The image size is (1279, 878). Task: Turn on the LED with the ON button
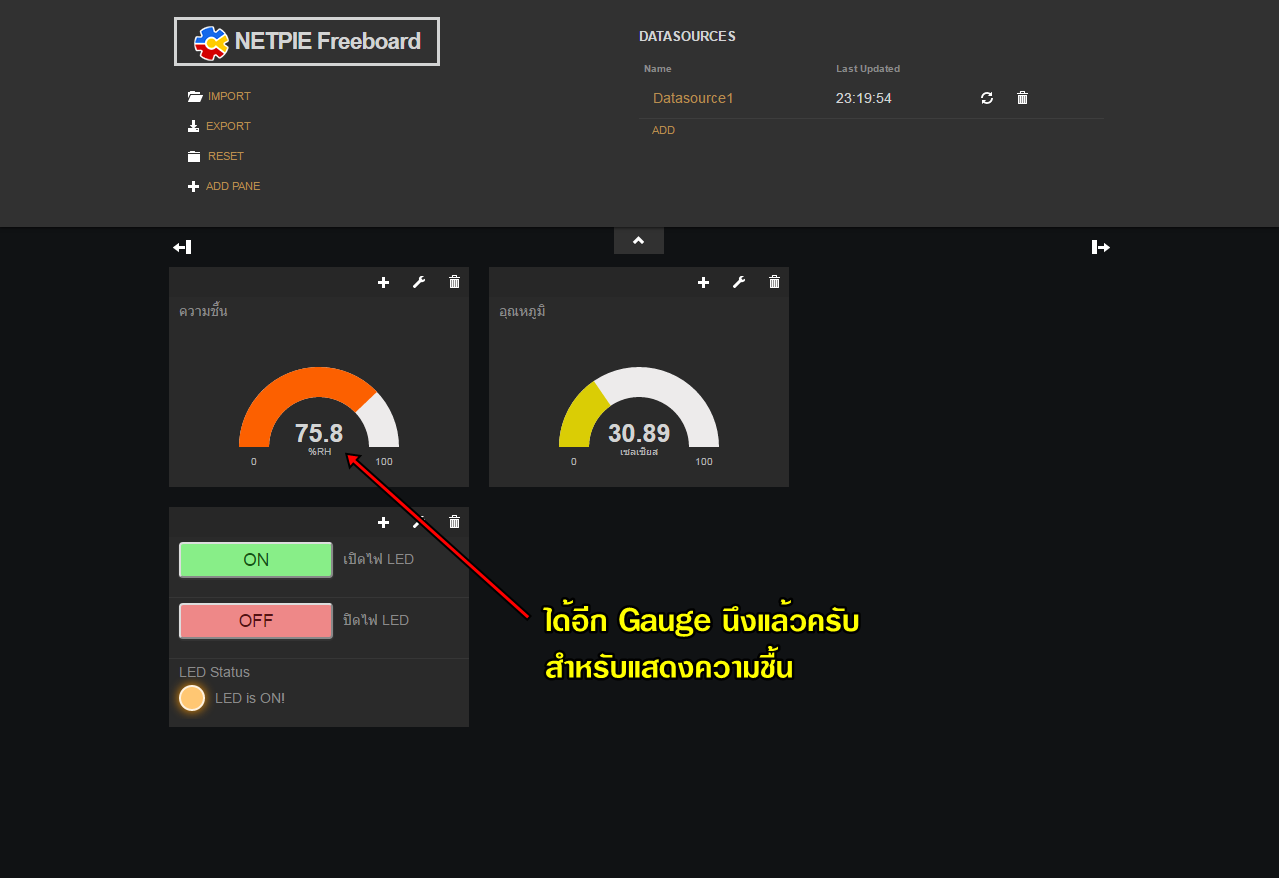tap(255, 559)
